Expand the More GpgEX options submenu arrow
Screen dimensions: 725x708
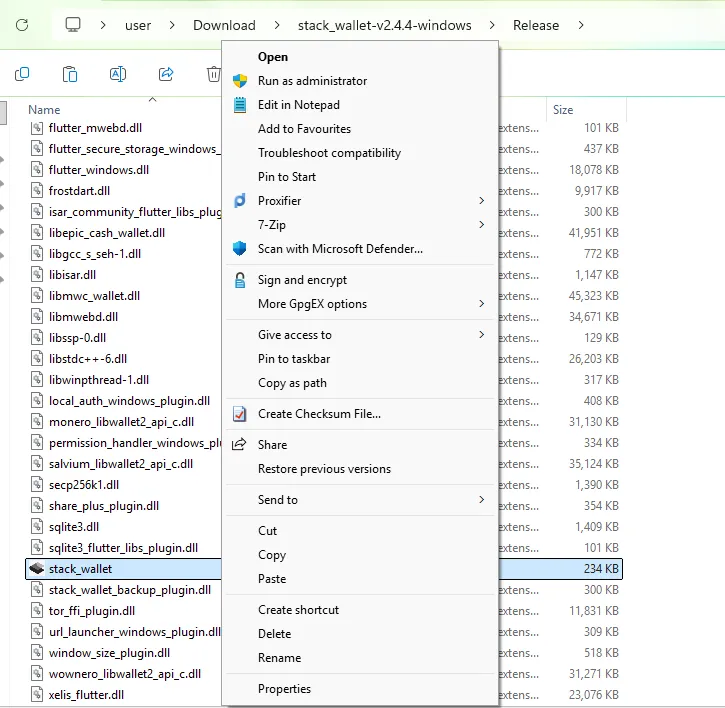click(482, 304)
